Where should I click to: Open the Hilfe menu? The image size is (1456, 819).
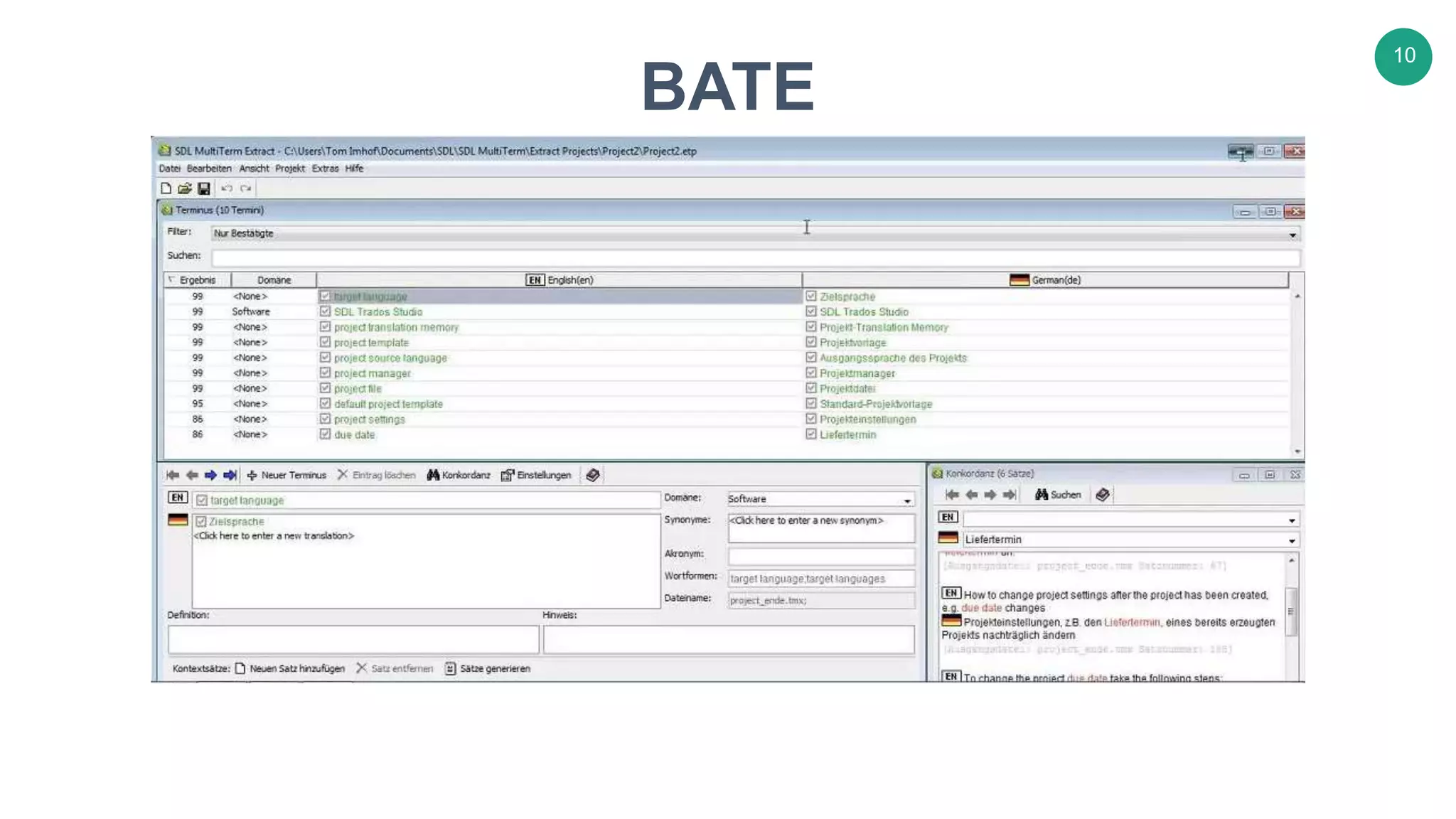pos(354,168)
